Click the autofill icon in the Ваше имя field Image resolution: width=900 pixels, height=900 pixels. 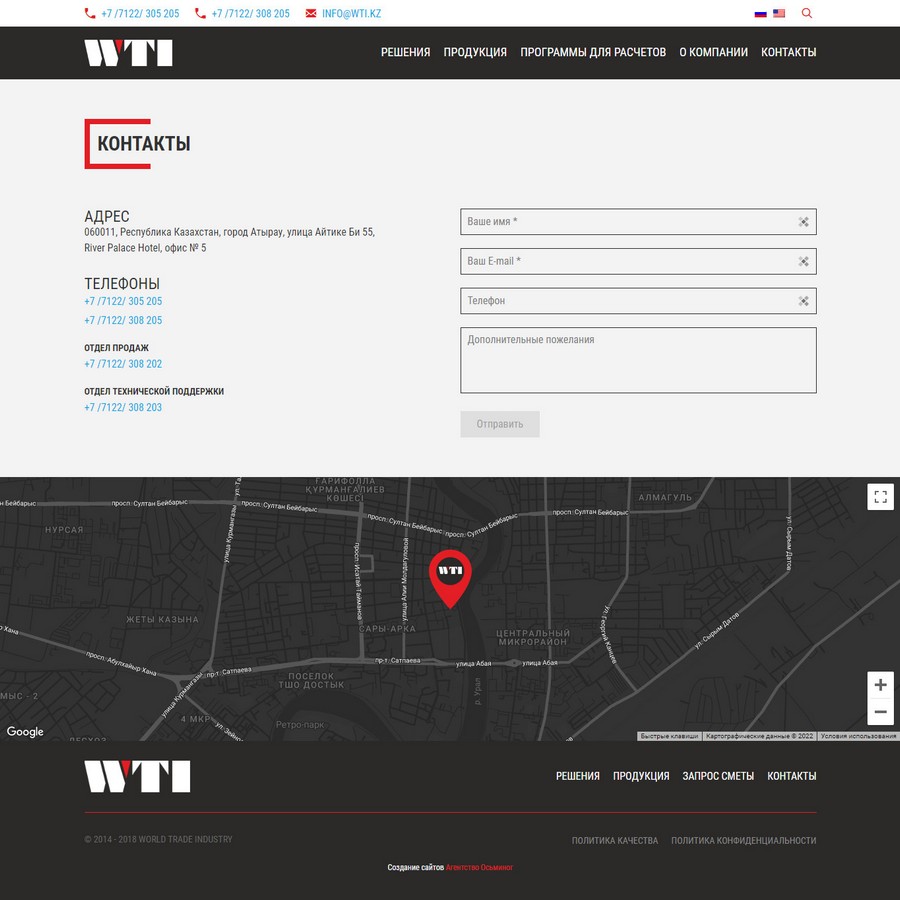click(x=803, y=222)
